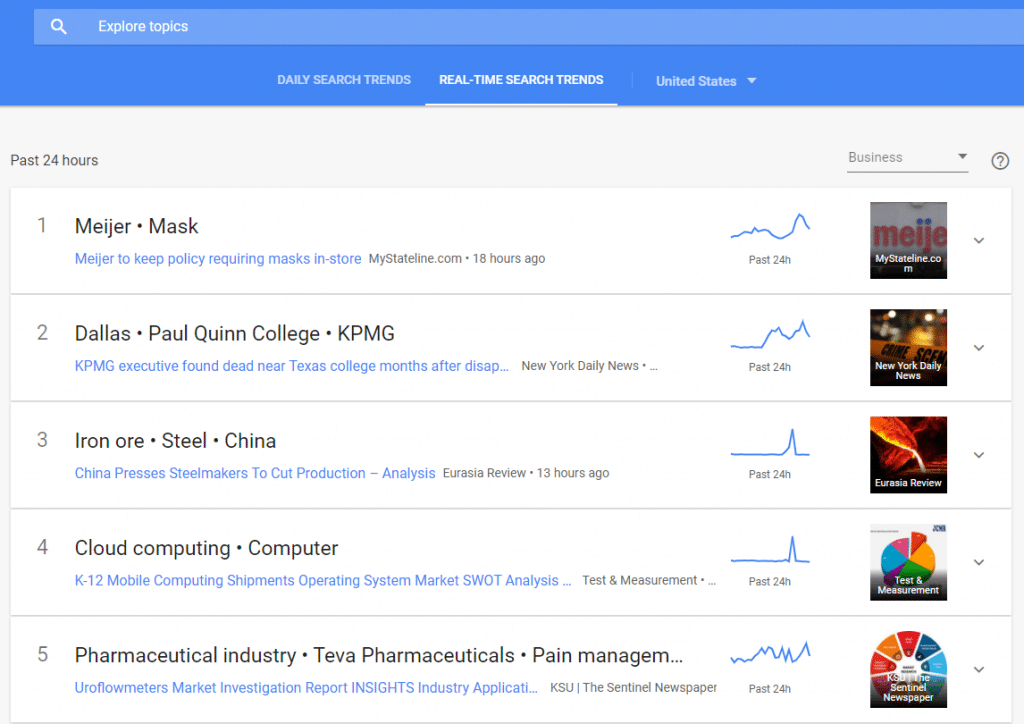Click the Meijer Mask trend sparkline chart

(770, 230)
